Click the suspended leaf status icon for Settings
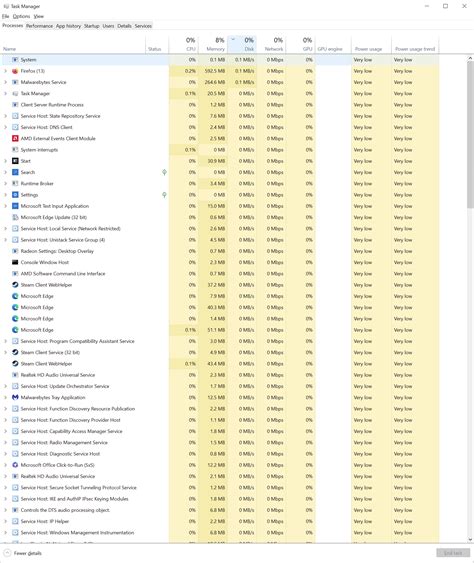This screenshot has height=563, width=474. point(164,195)
